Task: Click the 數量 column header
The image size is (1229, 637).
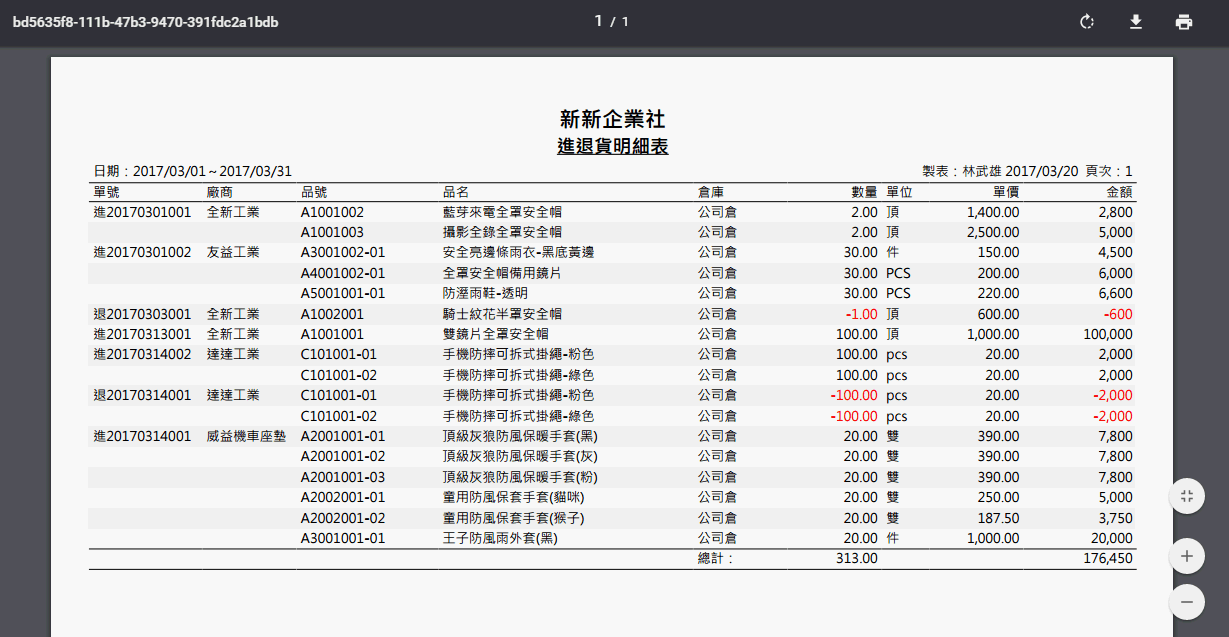Action: click(x=864, y=191)
